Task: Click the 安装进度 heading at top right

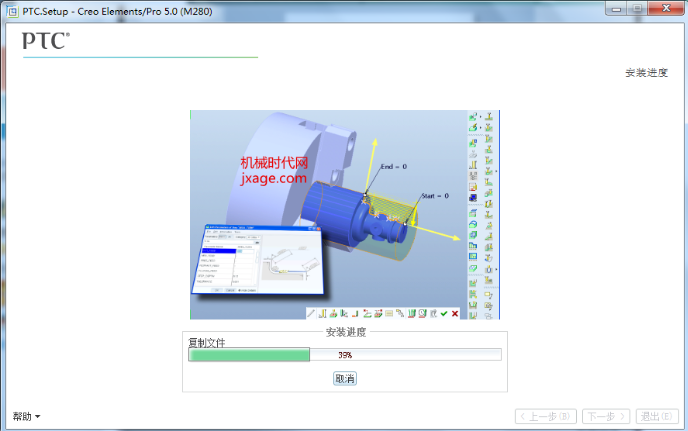Action: point(646,72)
